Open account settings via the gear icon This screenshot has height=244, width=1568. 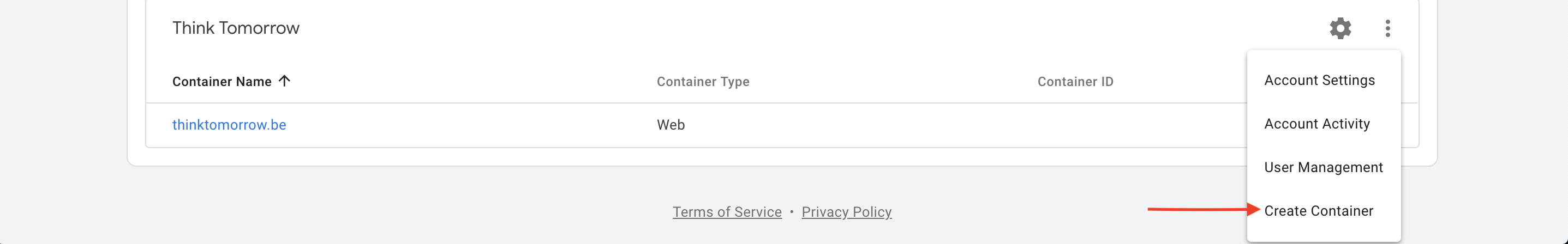point(1340,28)
